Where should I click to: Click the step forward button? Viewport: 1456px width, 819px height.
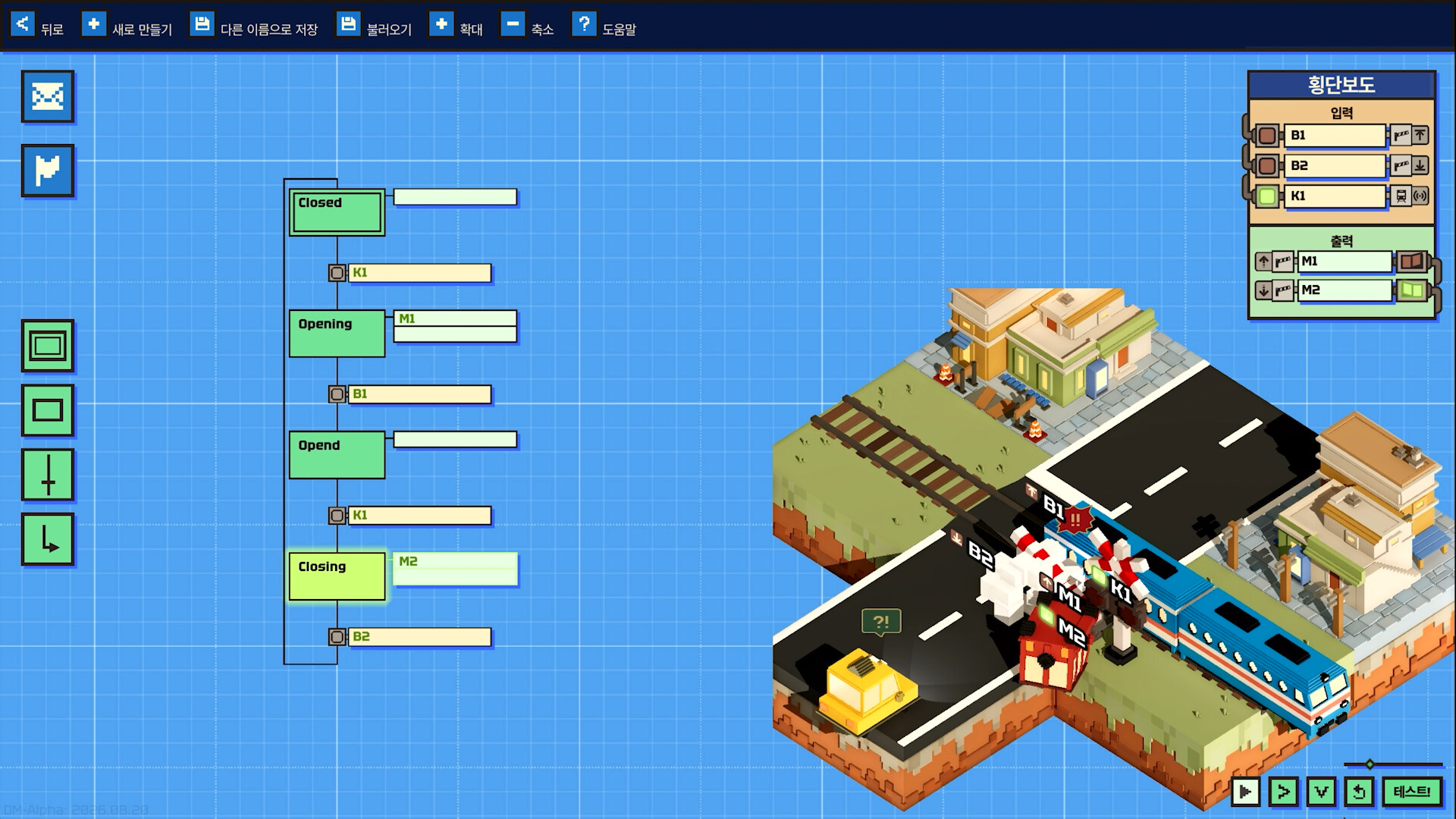[1283, 792]
